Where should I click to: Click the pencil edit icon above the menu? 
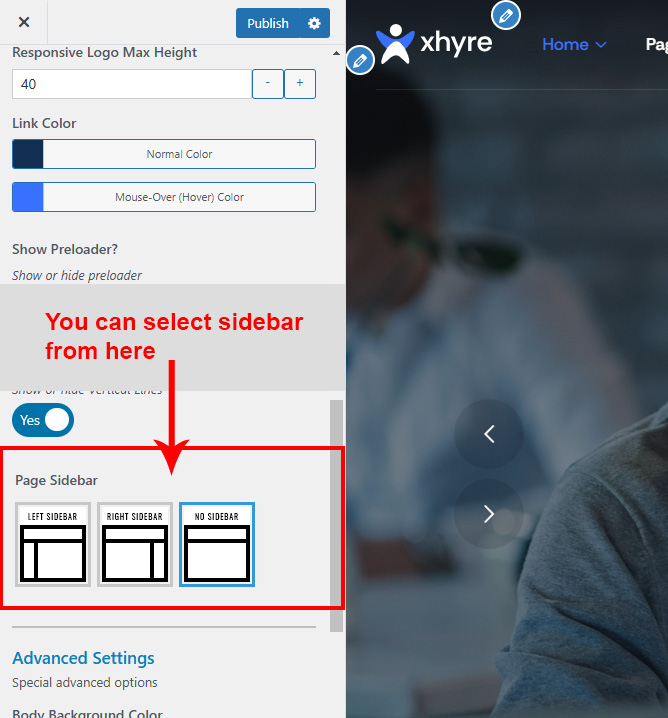pos(507,15)
